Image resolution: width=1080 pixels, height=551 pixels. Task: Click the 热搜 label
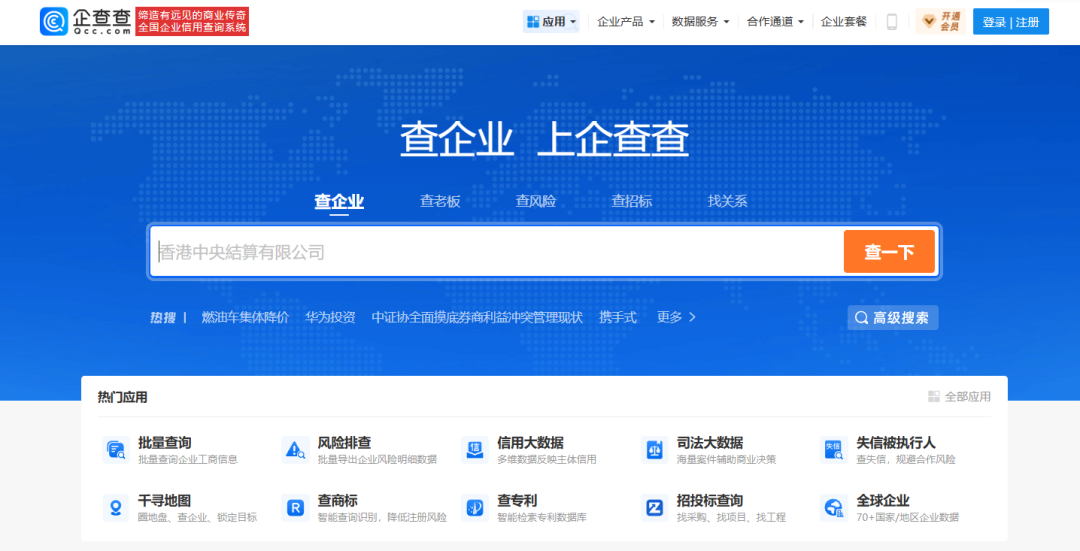(163, 317)
